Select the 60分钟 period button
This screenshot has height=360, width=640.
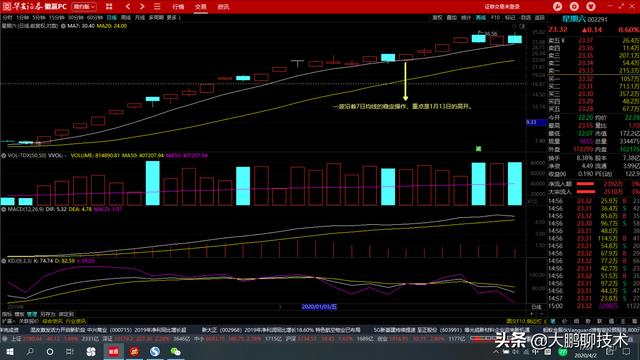tap(95, 18)
